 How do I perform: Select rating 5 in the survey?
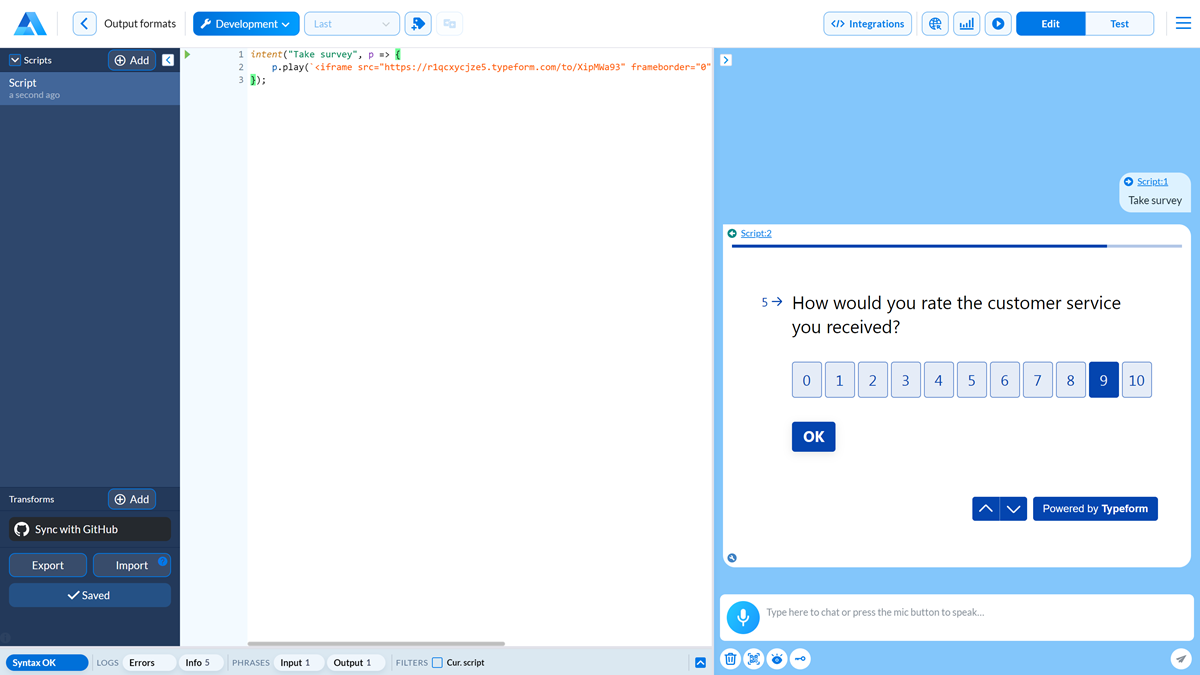coord(972,380)
